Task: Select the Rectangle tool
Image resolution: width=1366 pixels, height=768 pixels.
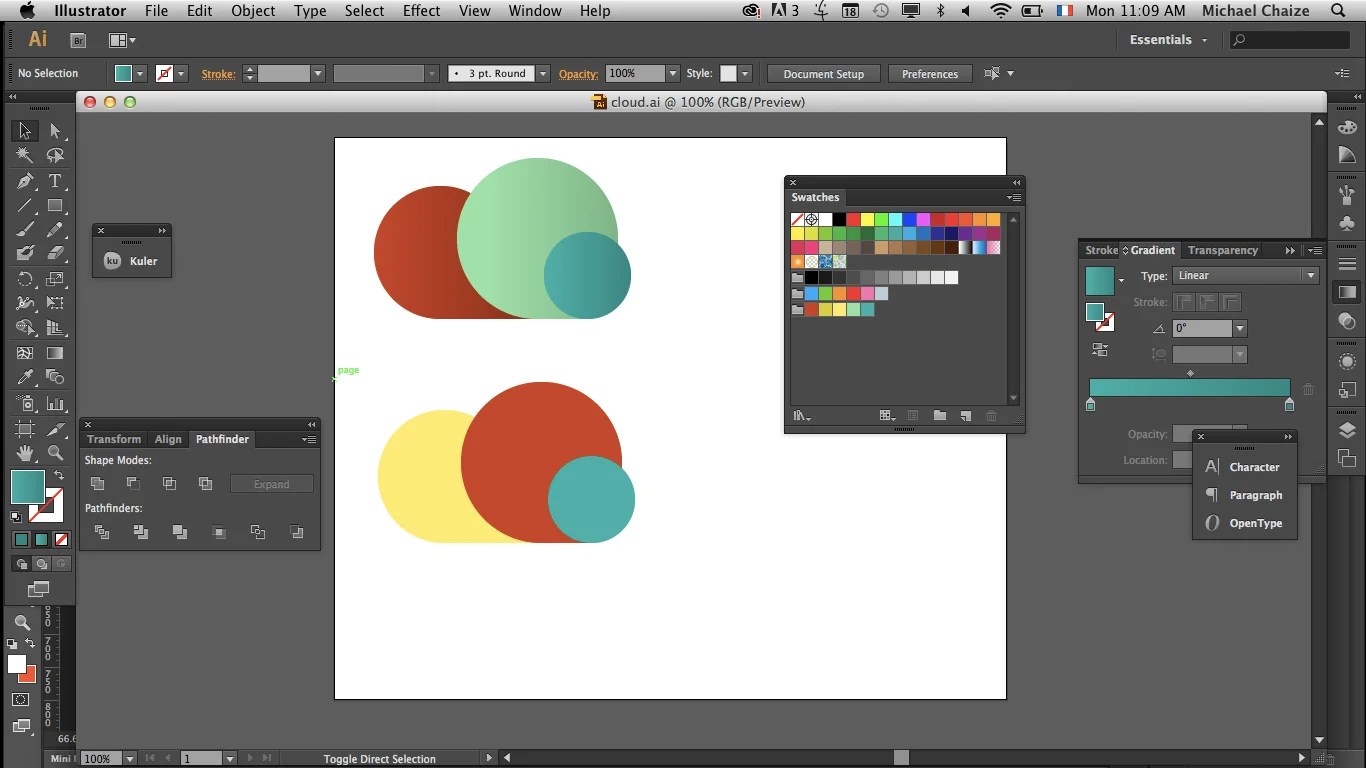Action: 56,206
